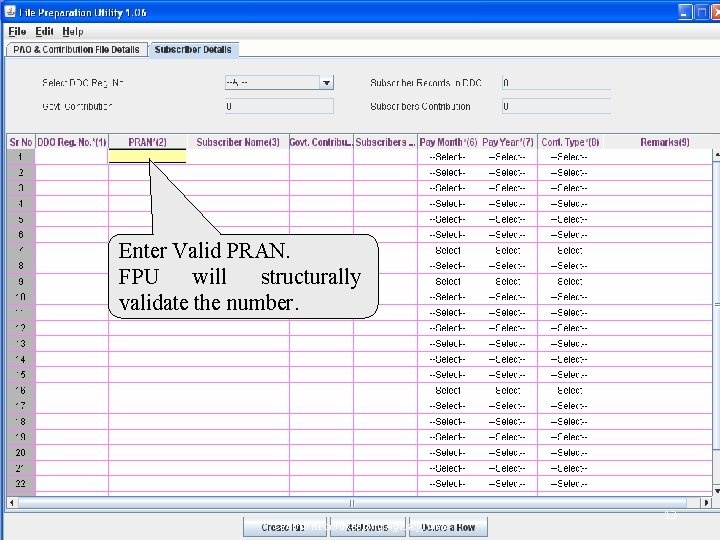The width and height of the screenshot is (720, 540).
Task: Switch to PAO & Contribution File Details tab
Action: point(76,50)
